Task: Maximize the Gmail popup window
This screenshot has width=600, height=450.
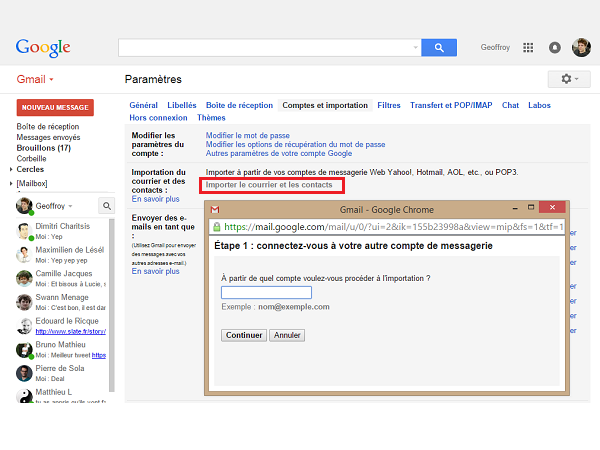Action: click(x=531, y=207)
